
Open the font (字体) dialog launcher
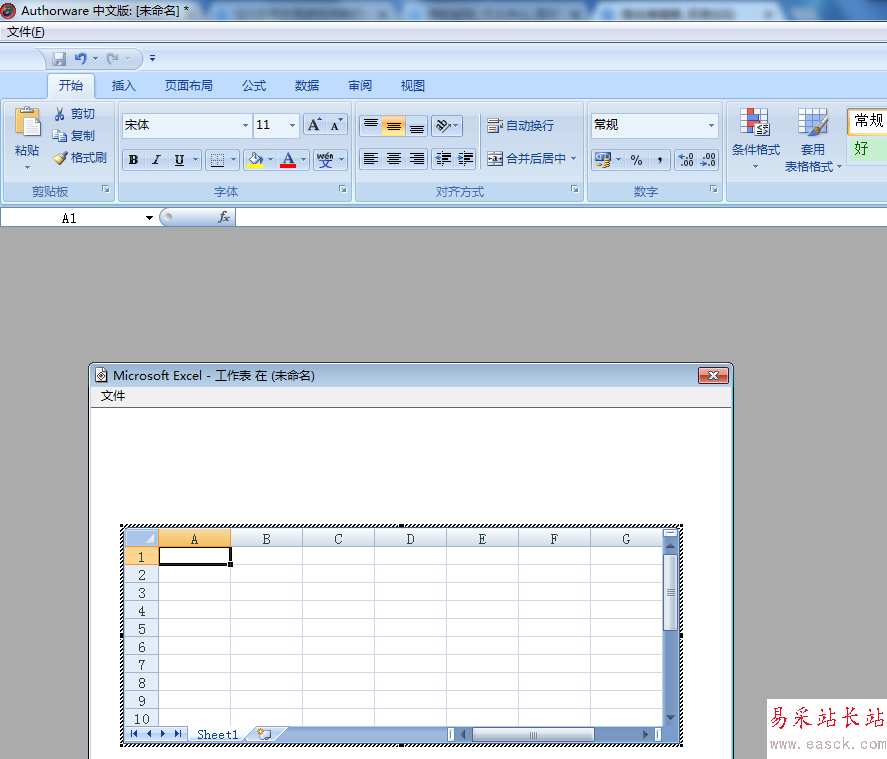point(342,189)
